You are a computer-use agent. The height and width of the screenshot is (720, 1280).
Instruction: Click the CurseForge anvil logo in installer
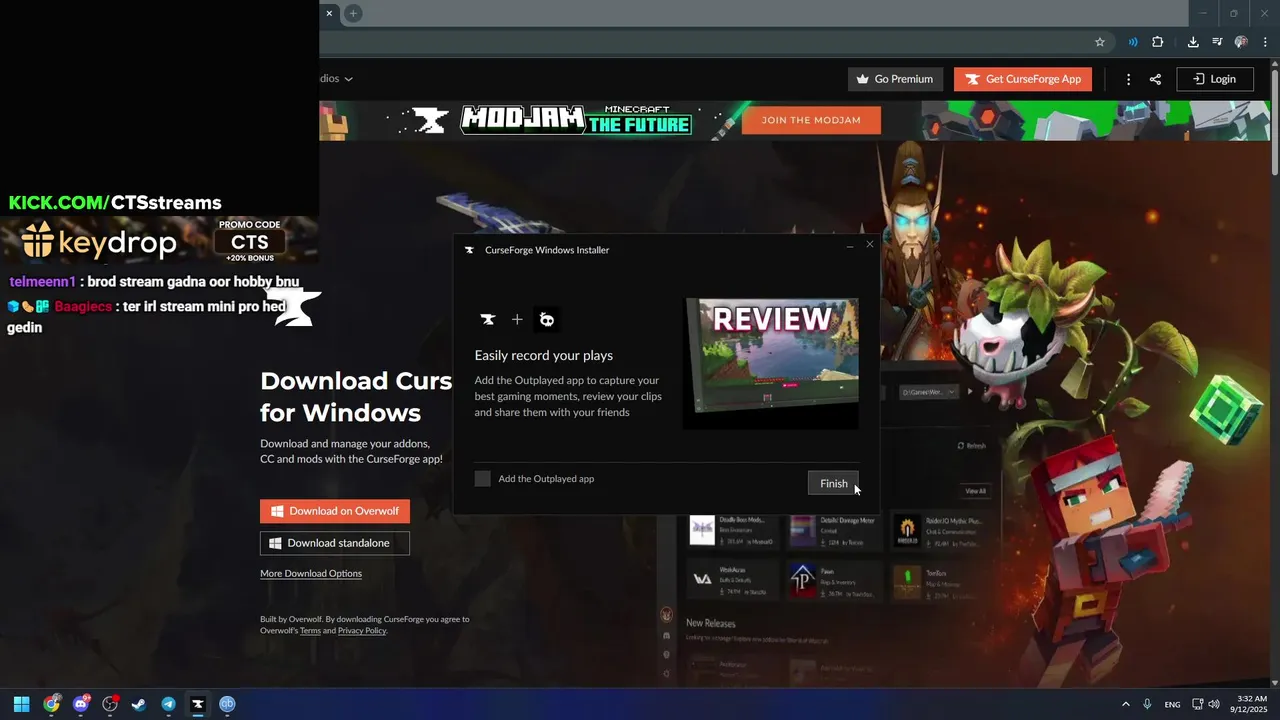click(x=488, y=319)
